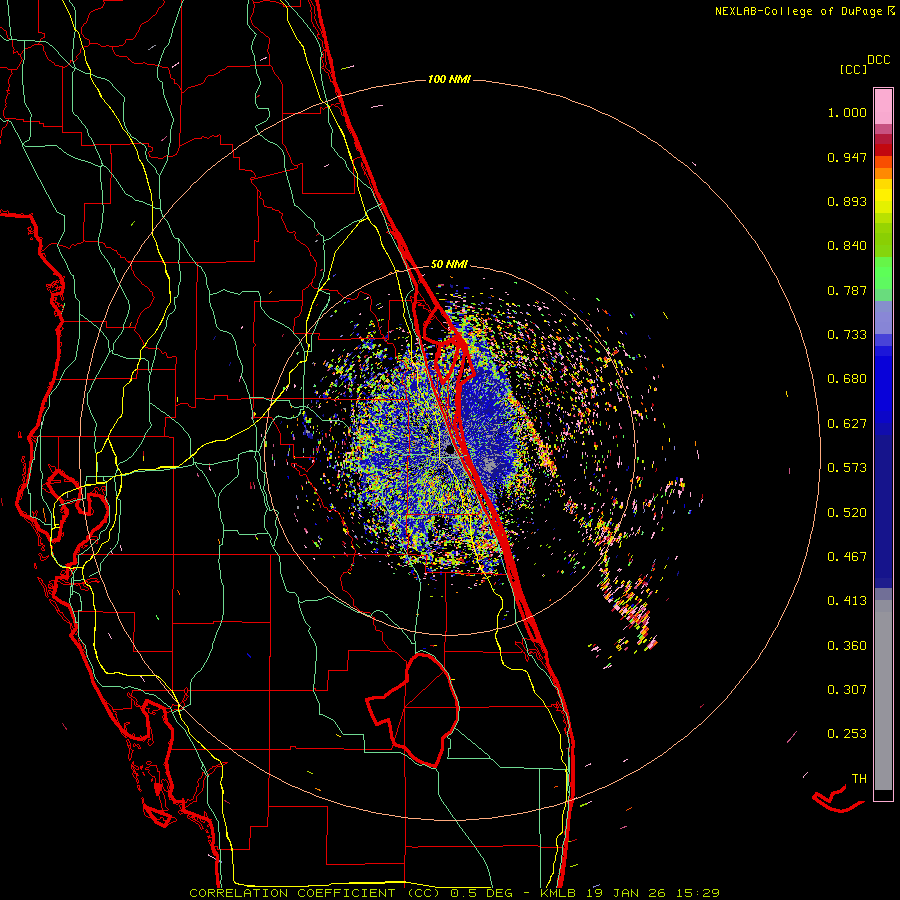900x900 pixels.
Task: Select the 0.627 legend value
Action: pos(847,424)
